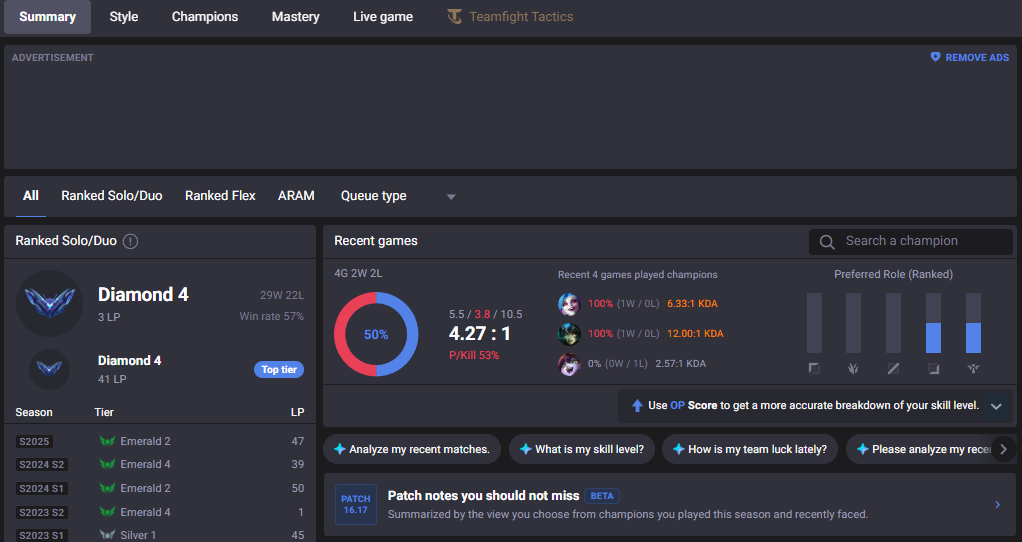Open Patch notes you should not miss
Screen dimensions: 1022x542
pos(669,504)
